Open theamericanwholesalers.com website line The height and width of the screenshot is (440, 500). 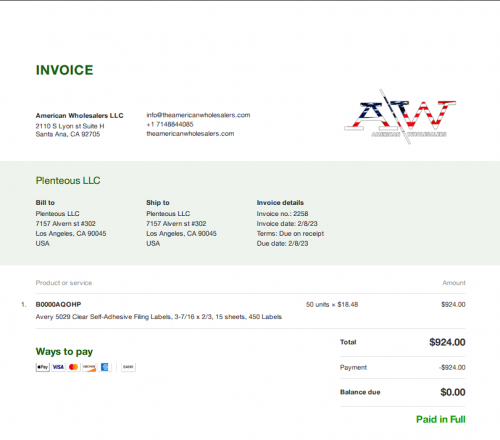(190, 134)
